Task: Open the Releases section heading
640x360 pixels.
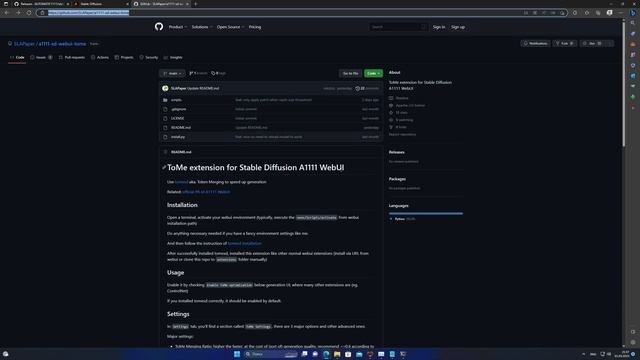Action: click(396, 152)
